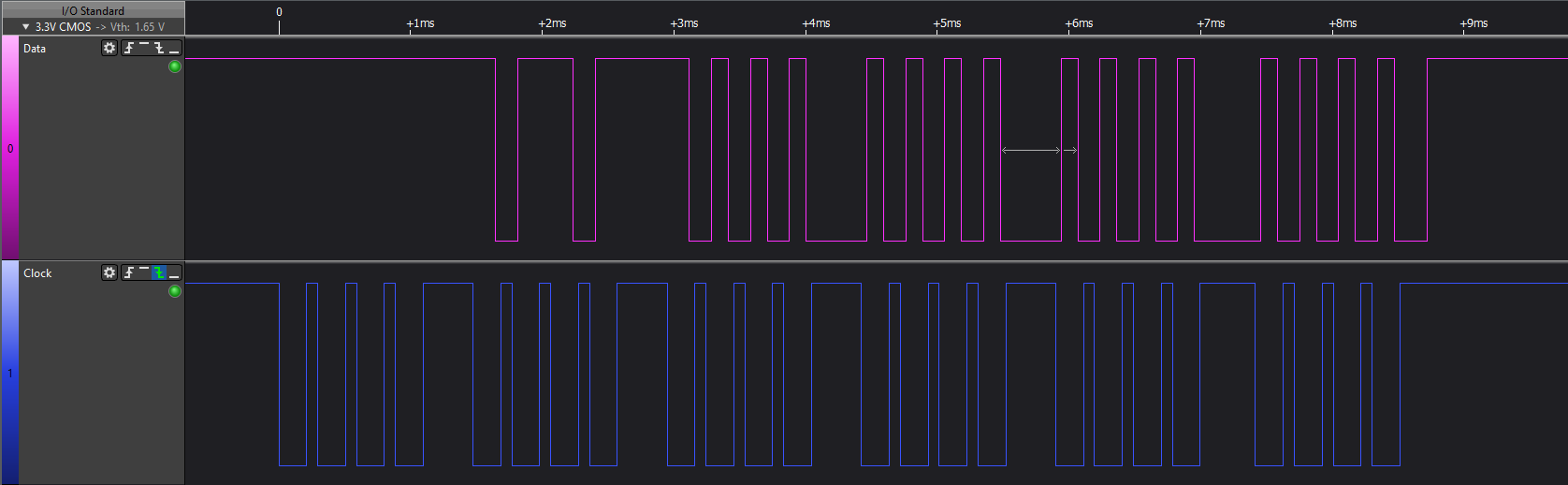Click the +3ms tick on timeline
The image size is (1568, 485).
pyautogui.click(x=684, y=23)
